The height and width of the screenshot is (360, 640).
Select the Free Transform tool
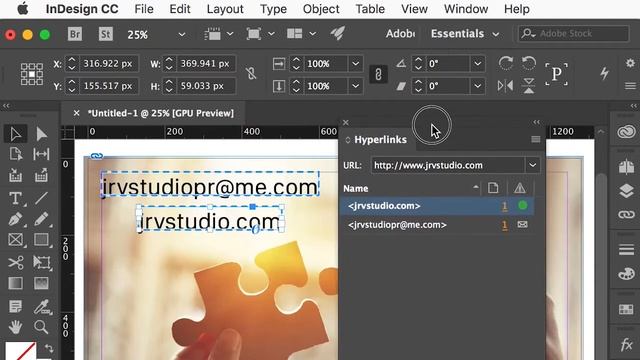tap(41, 262)
